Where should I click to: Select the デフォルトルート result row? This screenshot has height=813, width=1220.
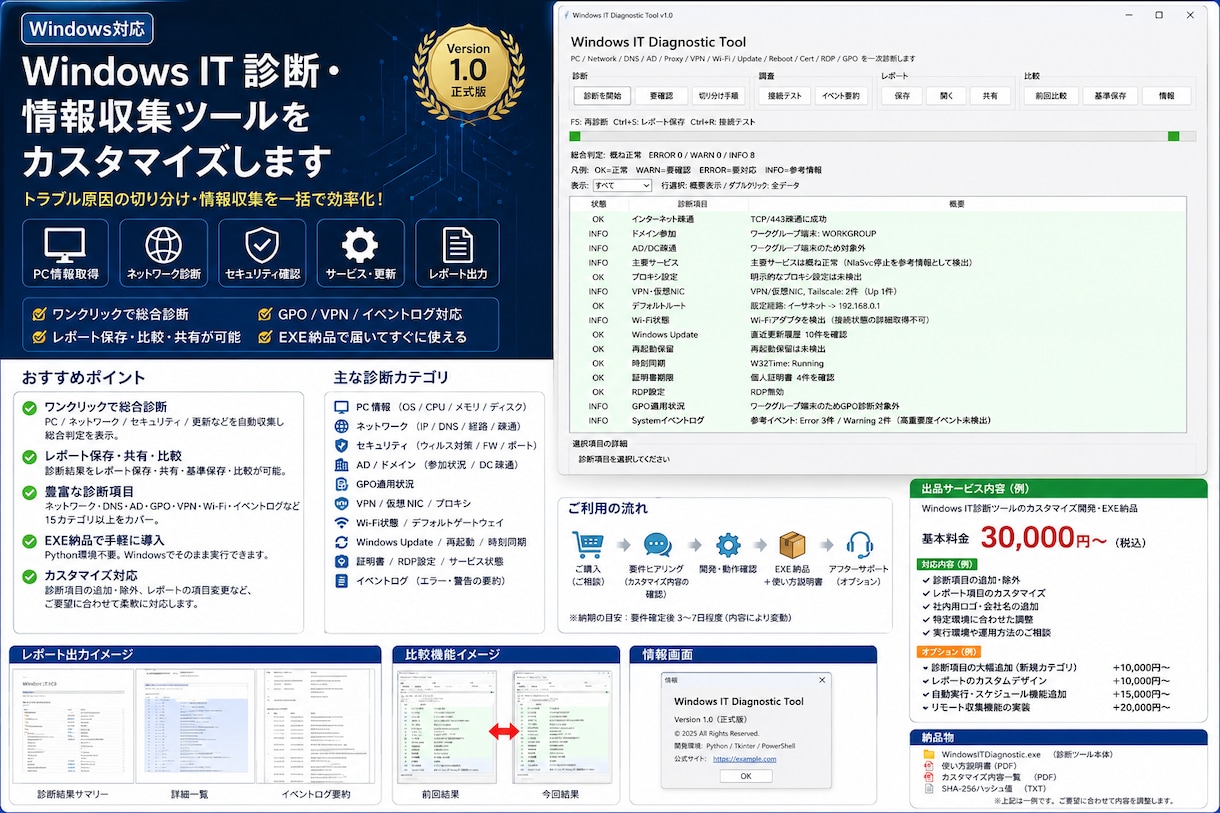pyautogui.click(x=878, y=305)
